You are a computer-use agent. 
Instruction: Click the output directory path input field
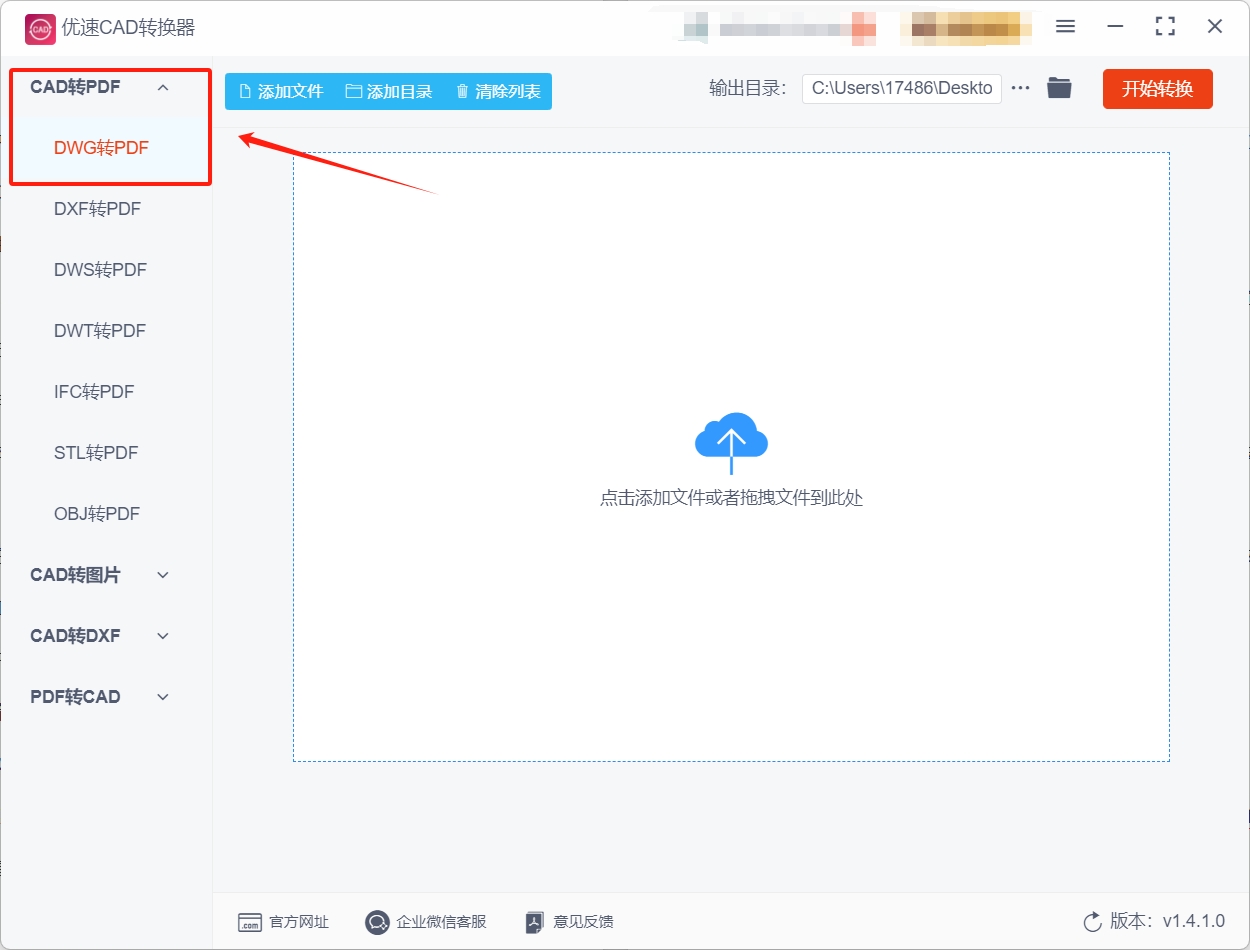900,88
